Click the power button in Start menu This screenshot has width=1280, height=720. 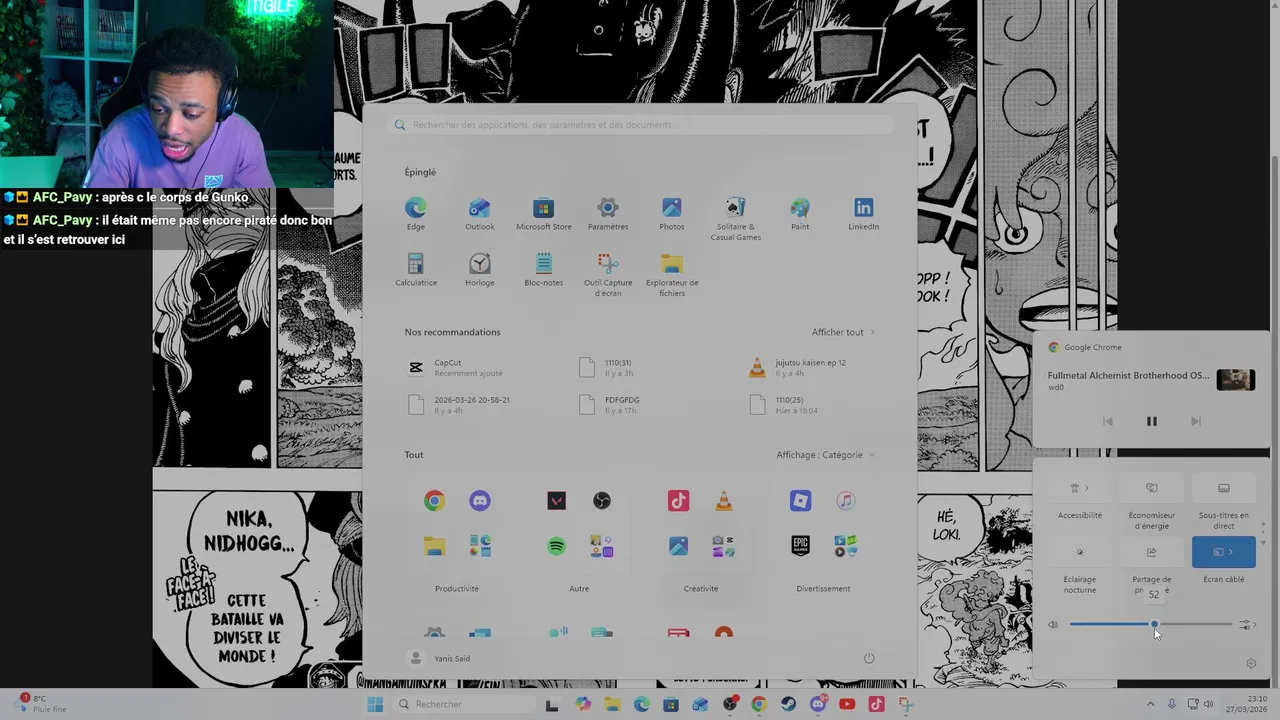click(869, 658)
